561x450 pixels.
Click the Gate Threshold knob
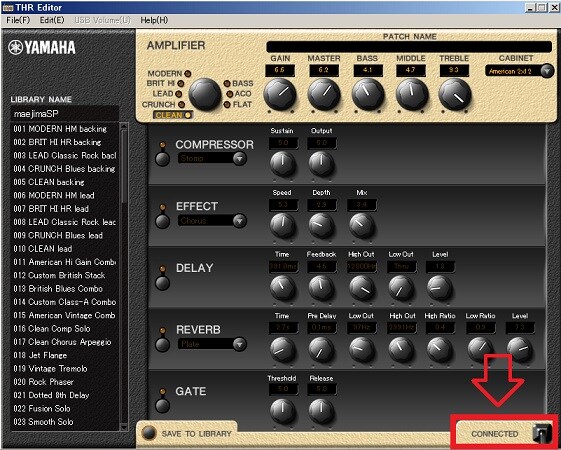[283, 411]
